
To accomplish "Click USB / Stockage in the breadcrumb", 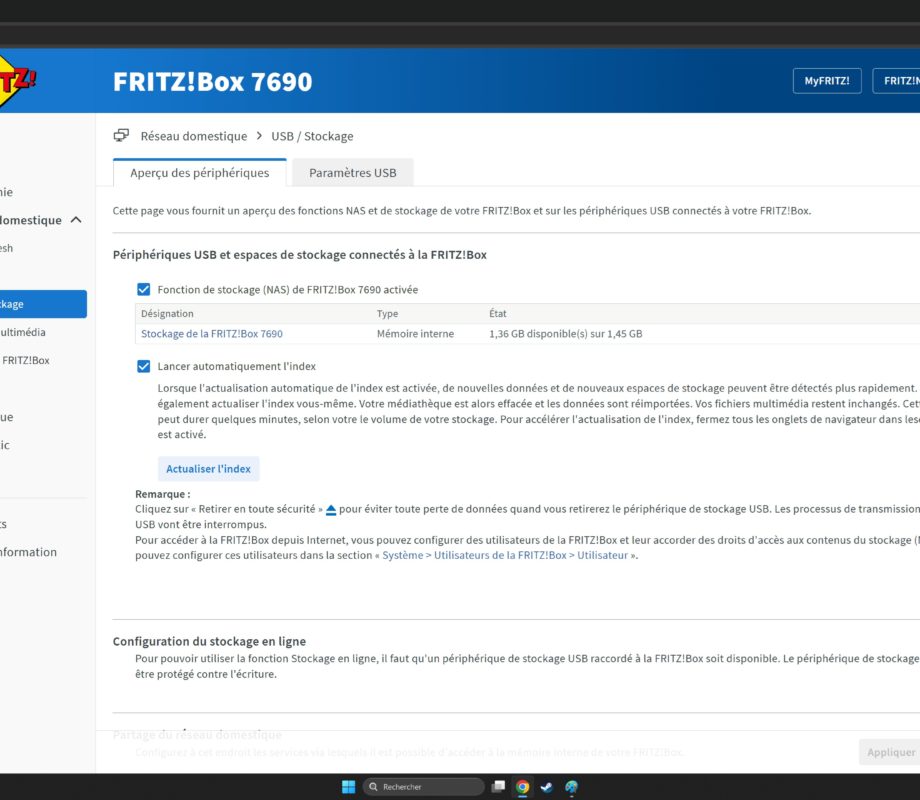I will 312,136.
